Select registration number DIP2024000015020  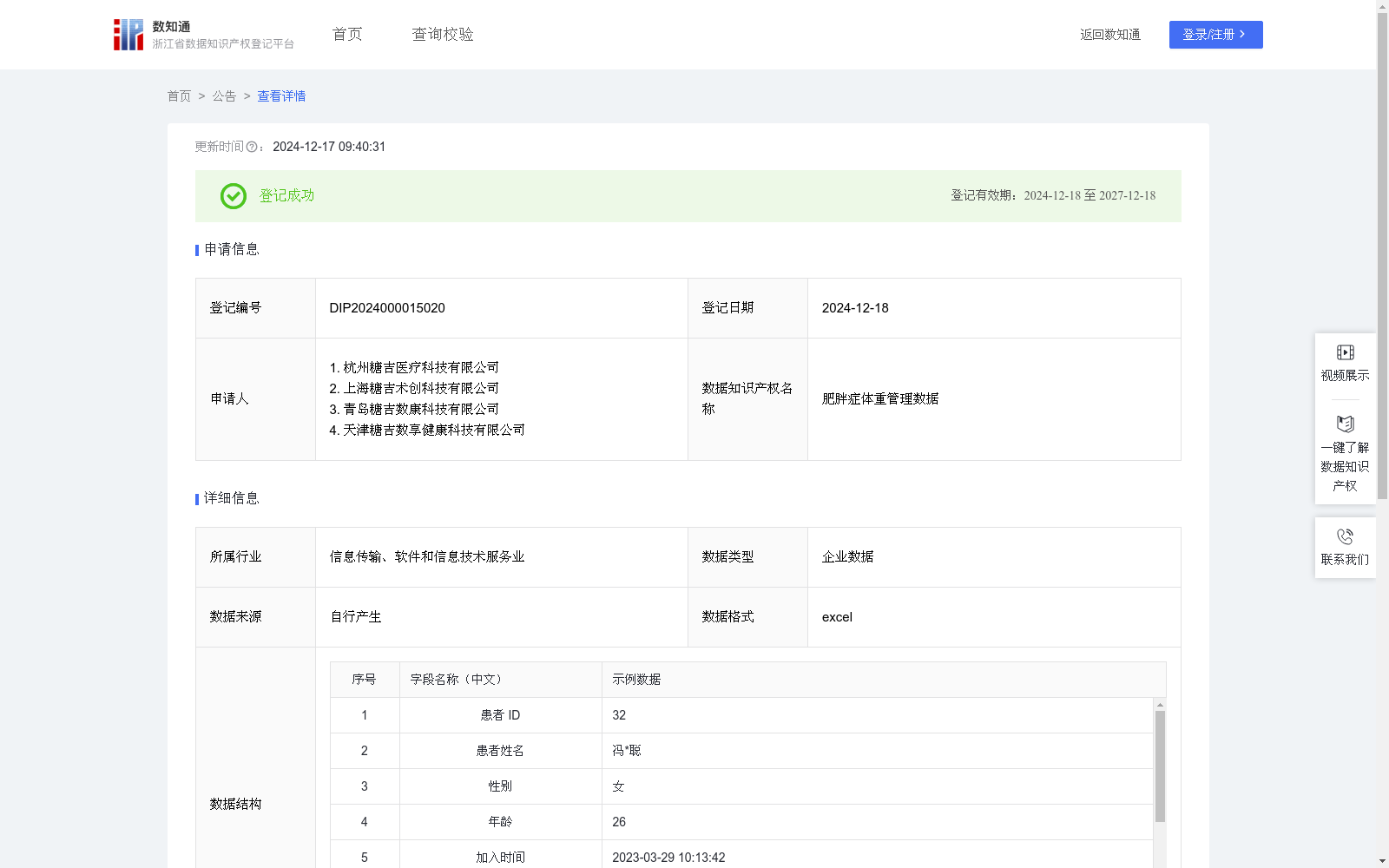tap(387, 308)
